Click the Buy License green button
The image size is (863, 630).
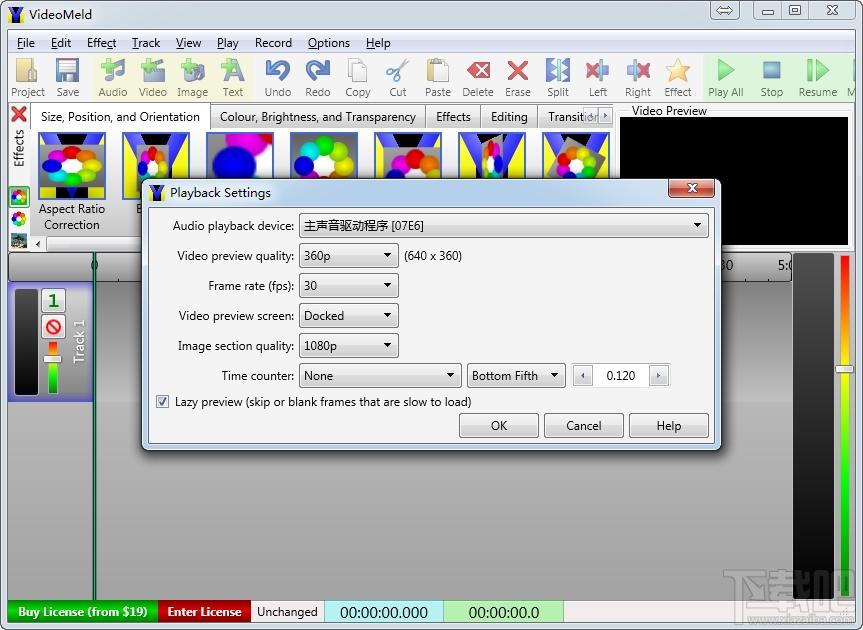pos(83,612)
